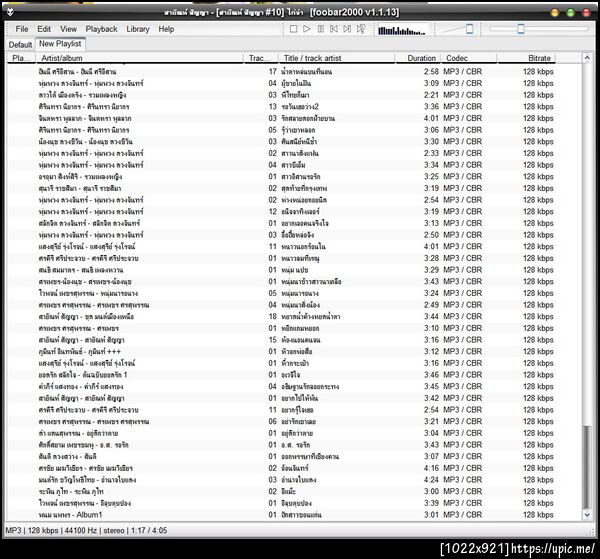Click the Codec column header
600x559 pixels.
pyautogui.click(x=469, y=58)
